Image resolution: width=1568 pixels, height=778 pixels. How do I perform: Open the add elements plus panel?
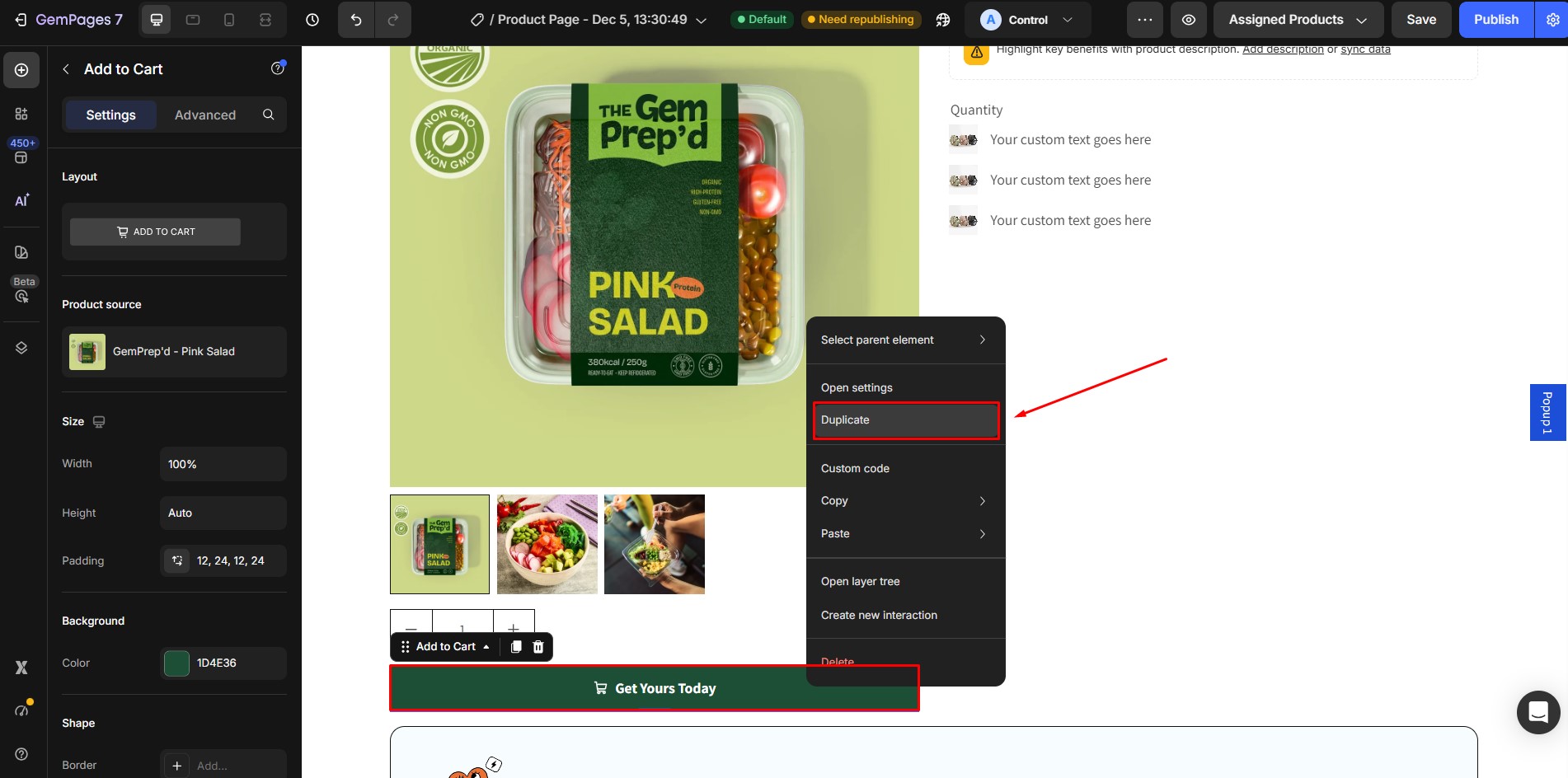[21, 70]
